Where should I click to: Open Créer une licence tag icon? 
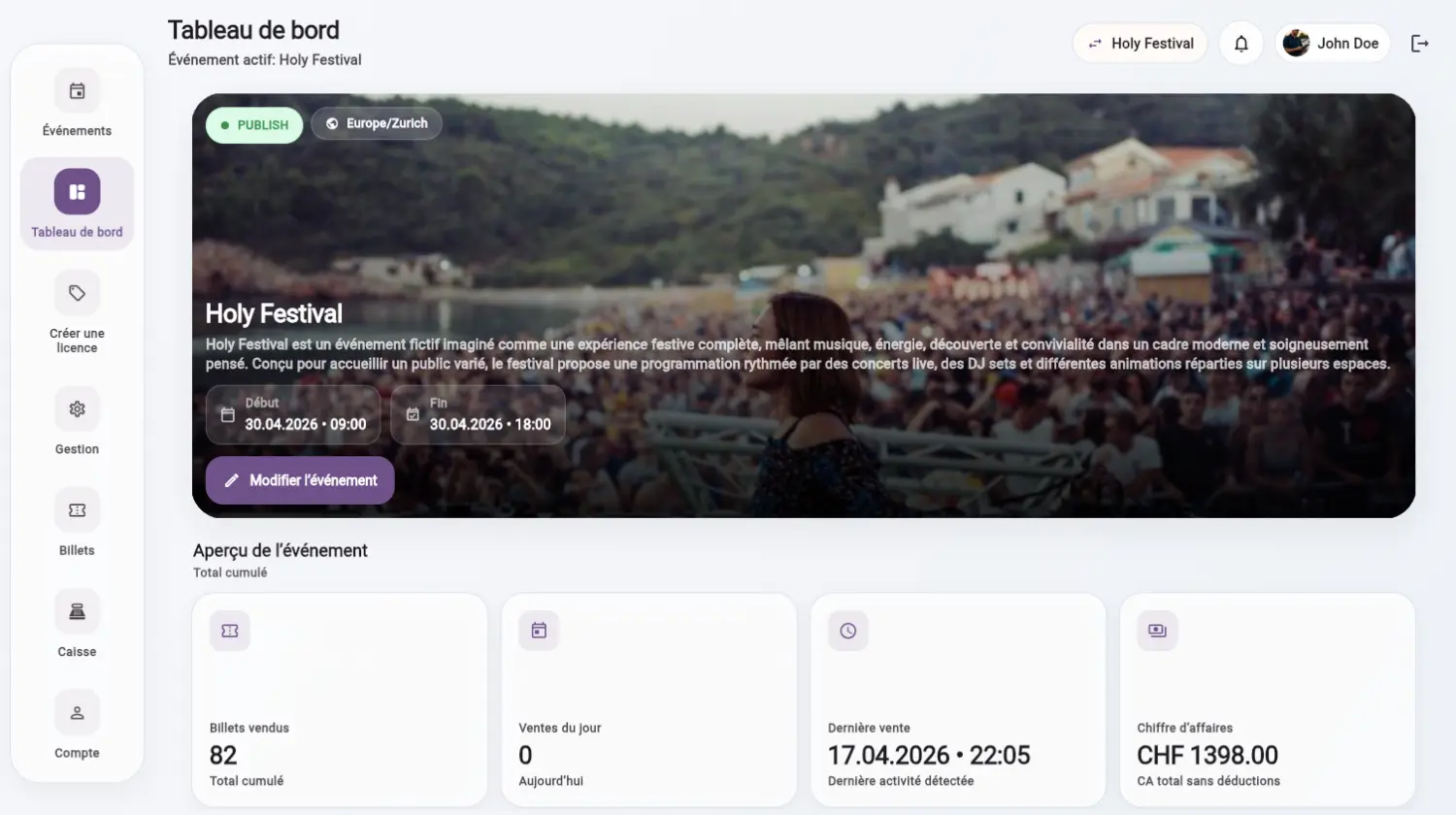click(x=77, y=293)
